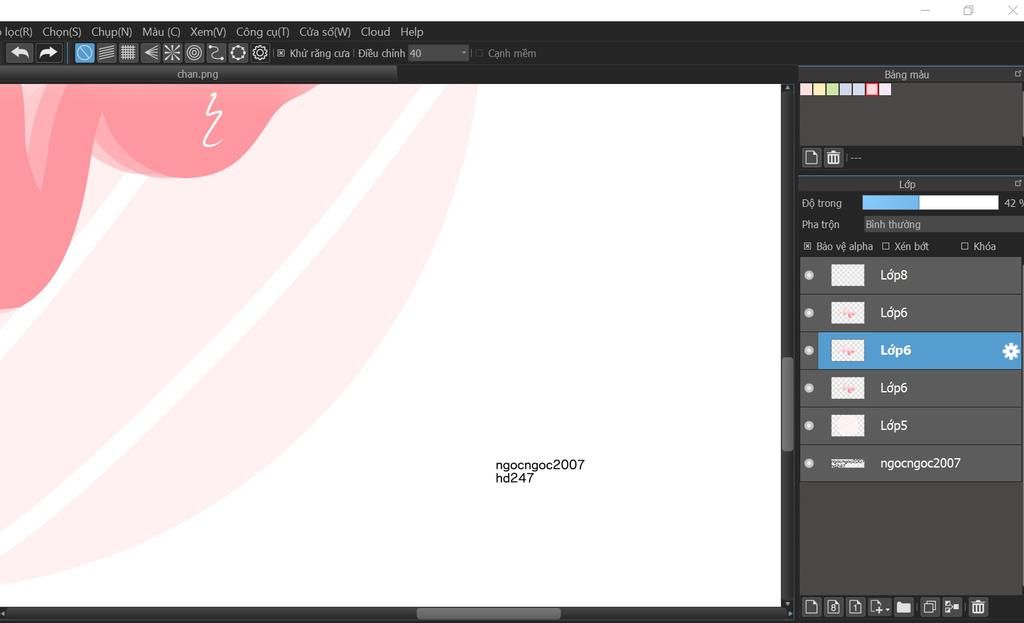
Task: Pick the yellow palette swatch
Action: 819,89
